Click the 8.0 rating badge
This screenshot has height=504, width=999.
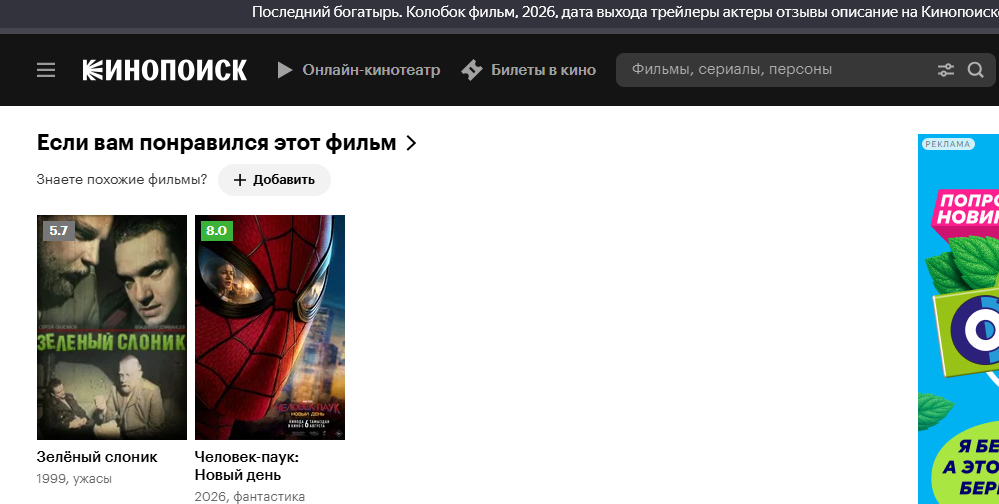click(x=217, y=231)
